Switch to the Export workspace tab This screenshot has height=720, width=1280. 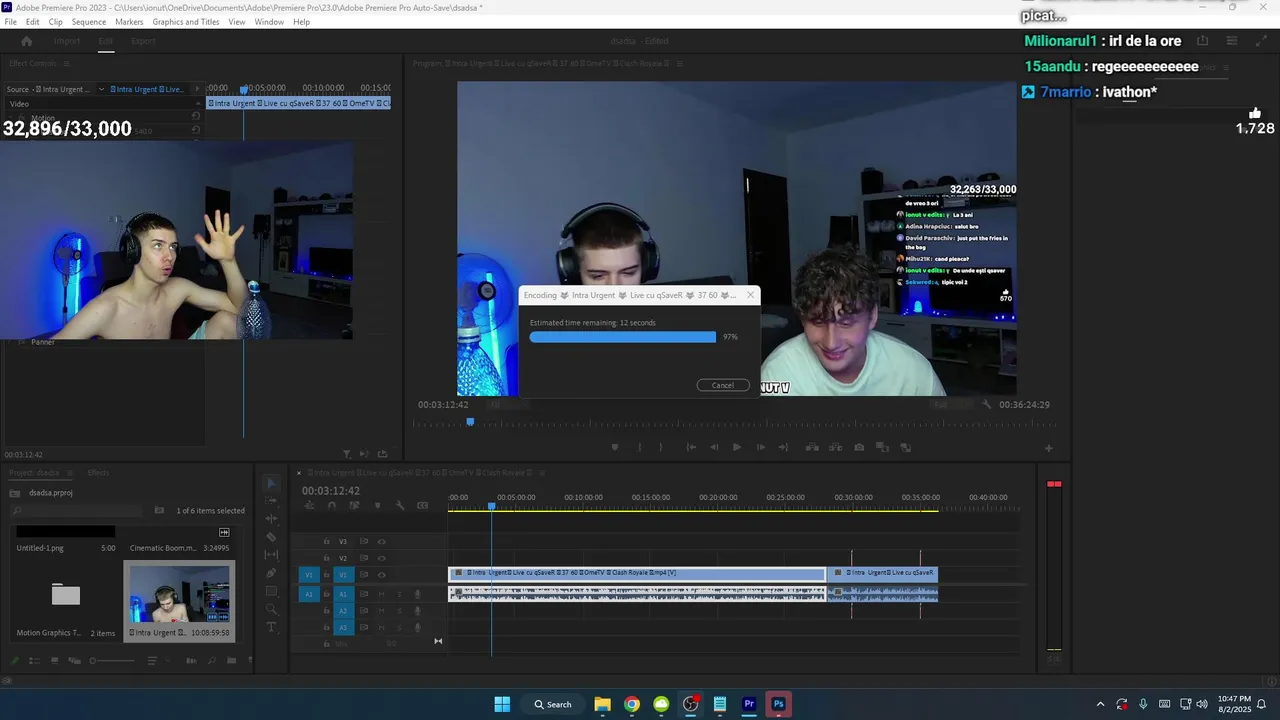tap(143, 41)
